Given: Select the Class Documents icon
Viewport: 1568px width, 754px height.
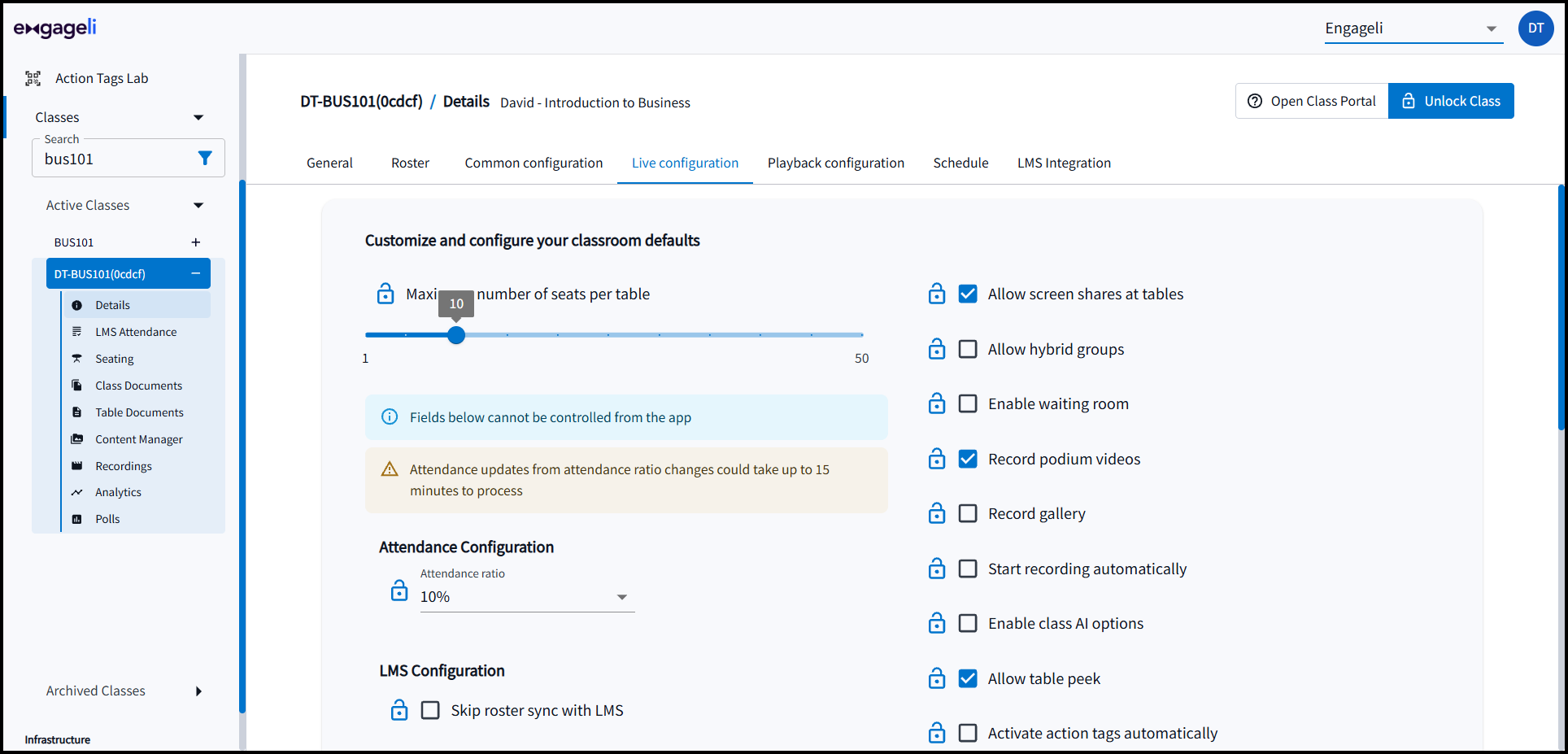Looking at the screenshot, I should point(77,385).
